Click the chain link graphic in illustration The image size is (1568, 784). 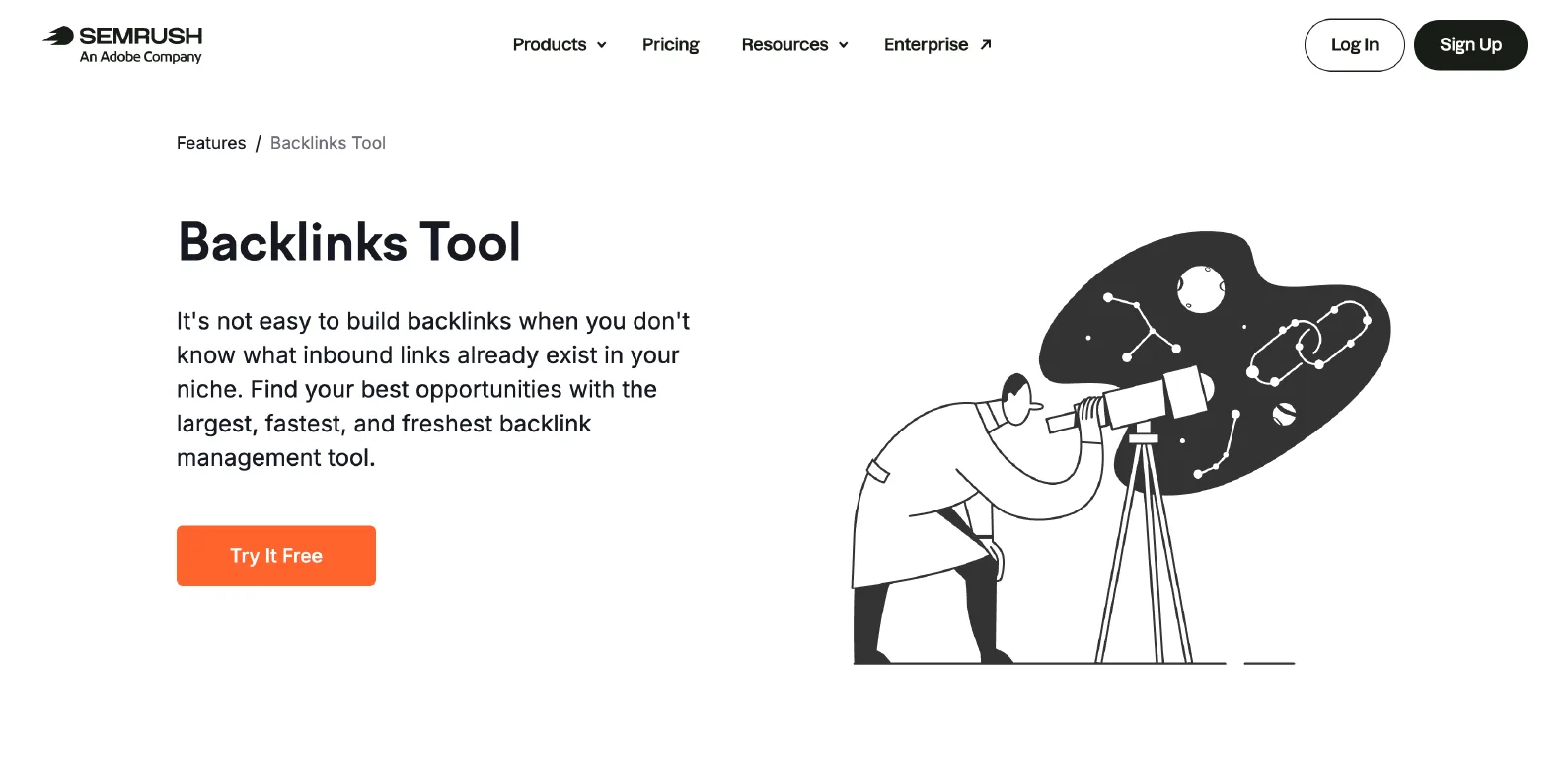[x=1310, y=342]
